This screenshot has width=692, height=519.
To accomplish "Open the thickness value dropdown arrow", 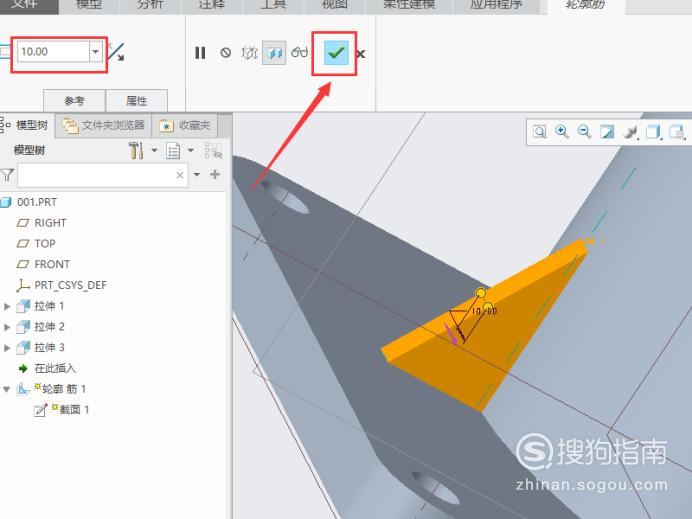I will (x=96, y=52).
